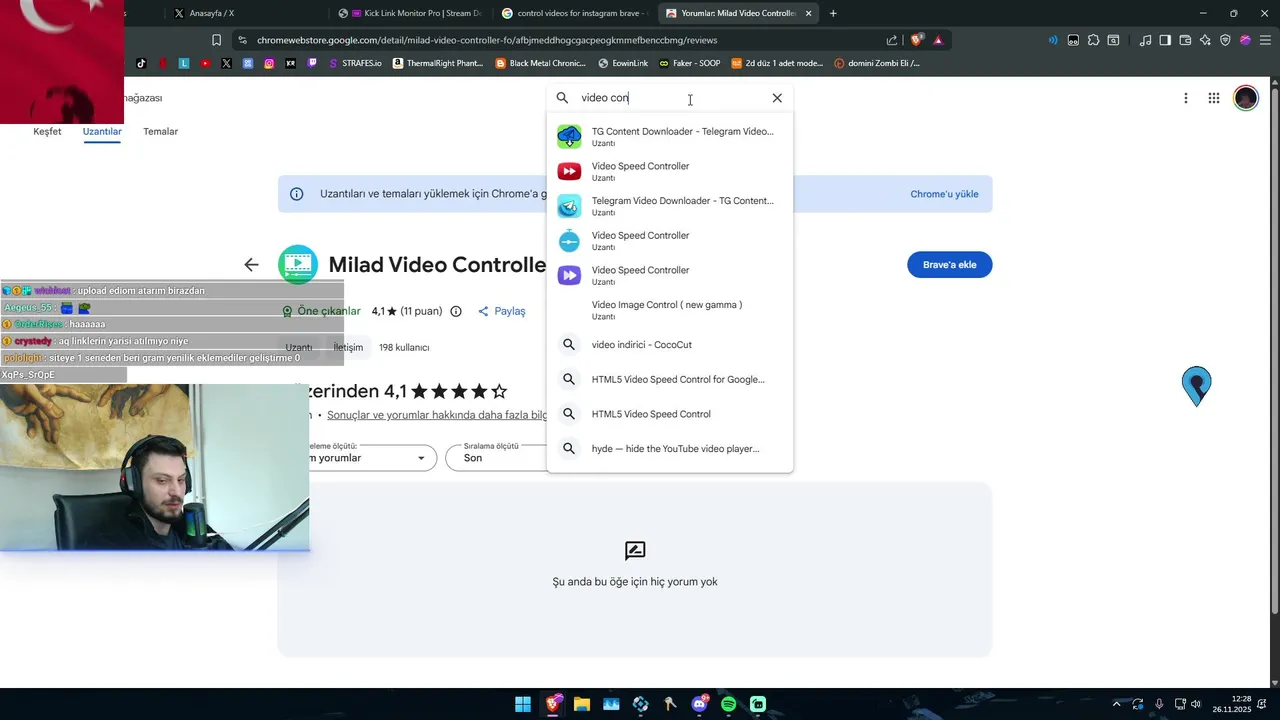Expand the 'Son' sort order dropdown
The height and width of the screenshot is (720, 1280).
click(x=498, y=458)
